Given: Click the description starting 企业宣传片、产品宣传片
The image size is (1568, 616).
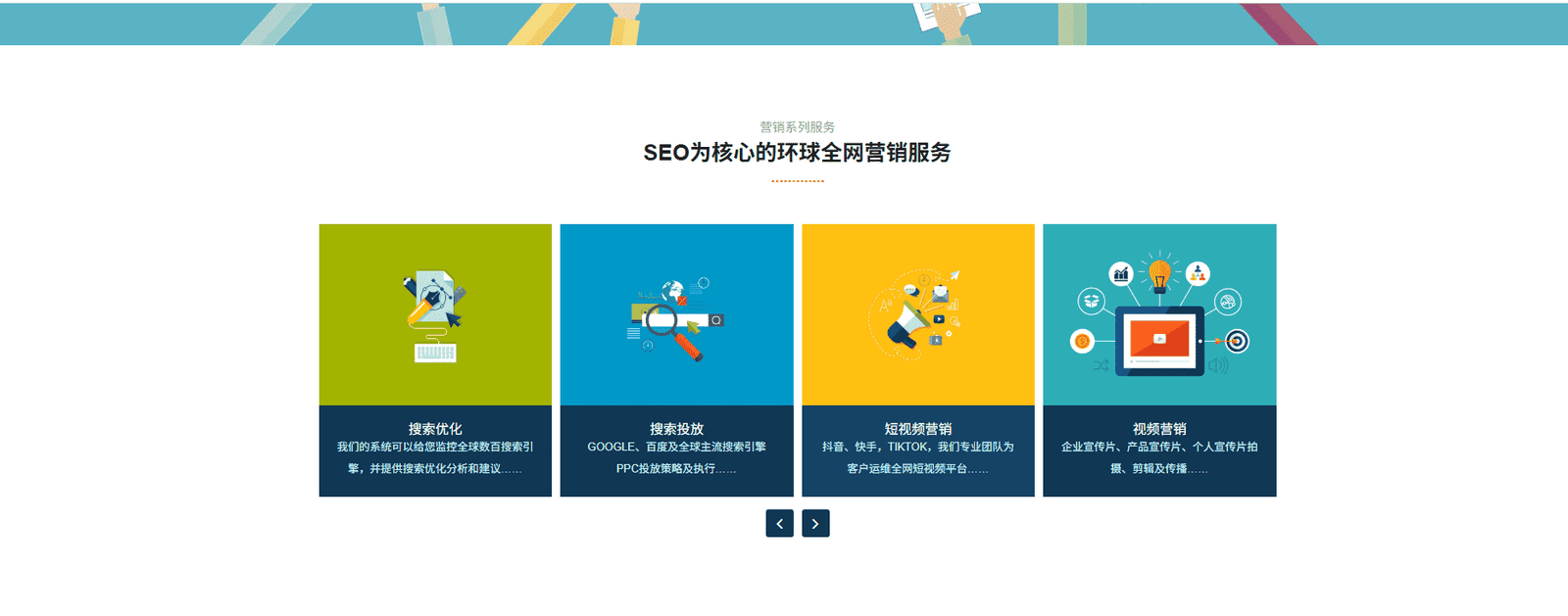Looking at the screenshot, I should click(x=1159, y=457).
